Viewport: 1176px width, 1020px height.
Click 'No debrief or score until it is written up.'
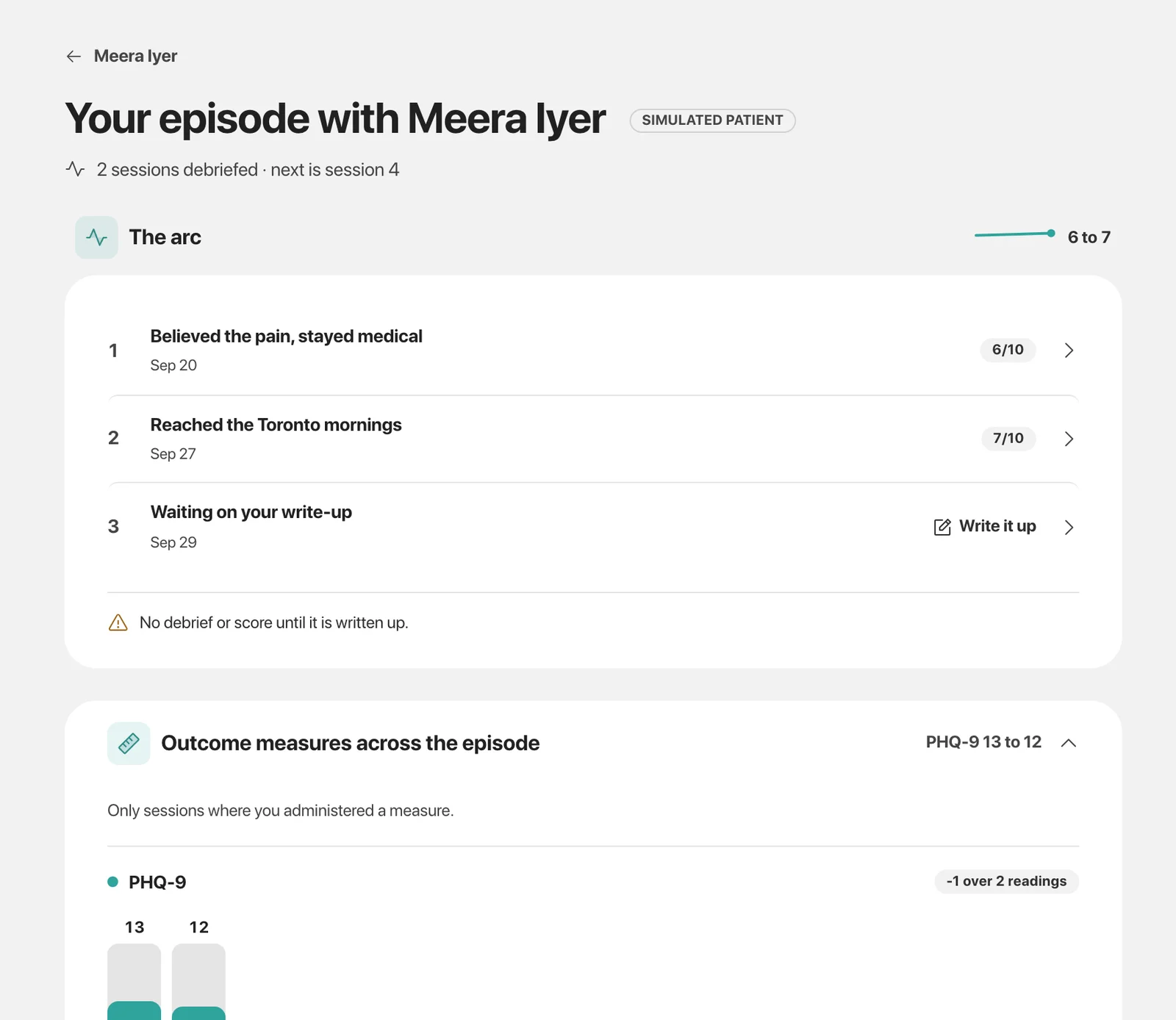tap(274, 623)
